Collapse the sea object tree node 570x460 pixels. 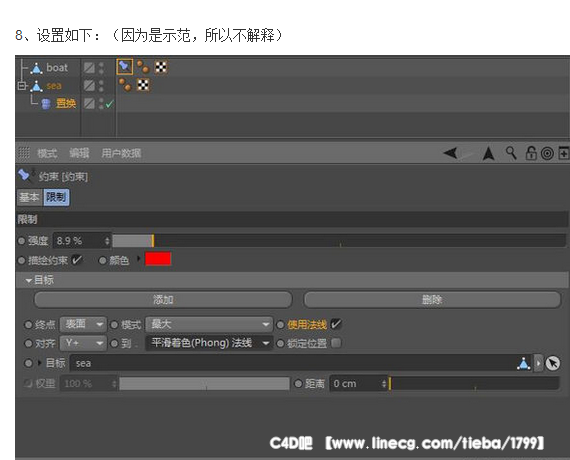click(22, 86)
